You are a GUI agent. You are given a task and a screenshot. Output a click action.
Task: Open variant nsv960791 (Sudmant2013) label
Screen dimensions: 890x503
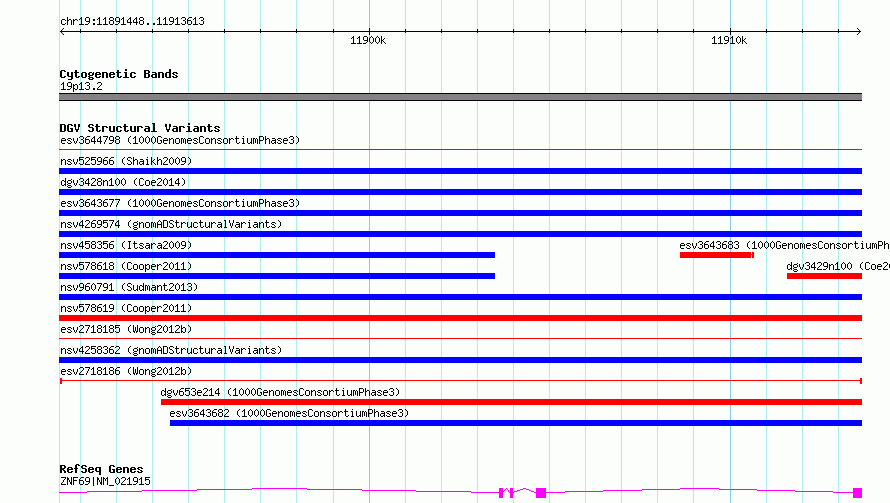(129, 287)
